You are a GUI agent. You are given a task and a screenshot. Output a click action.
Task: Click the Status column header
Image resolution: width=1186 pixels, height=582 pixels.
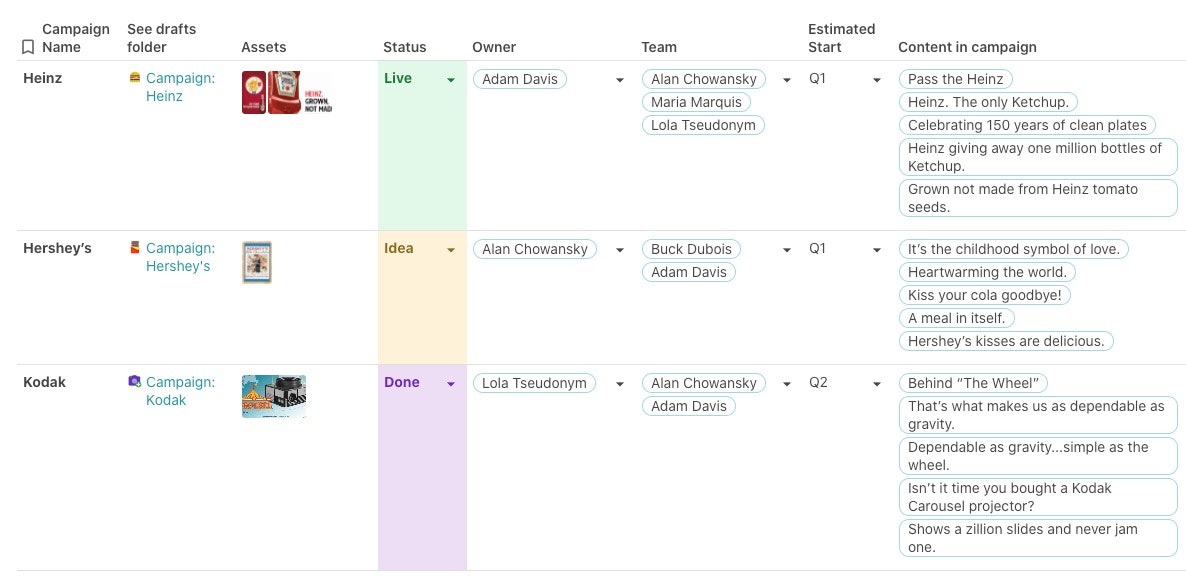[404, 47]
